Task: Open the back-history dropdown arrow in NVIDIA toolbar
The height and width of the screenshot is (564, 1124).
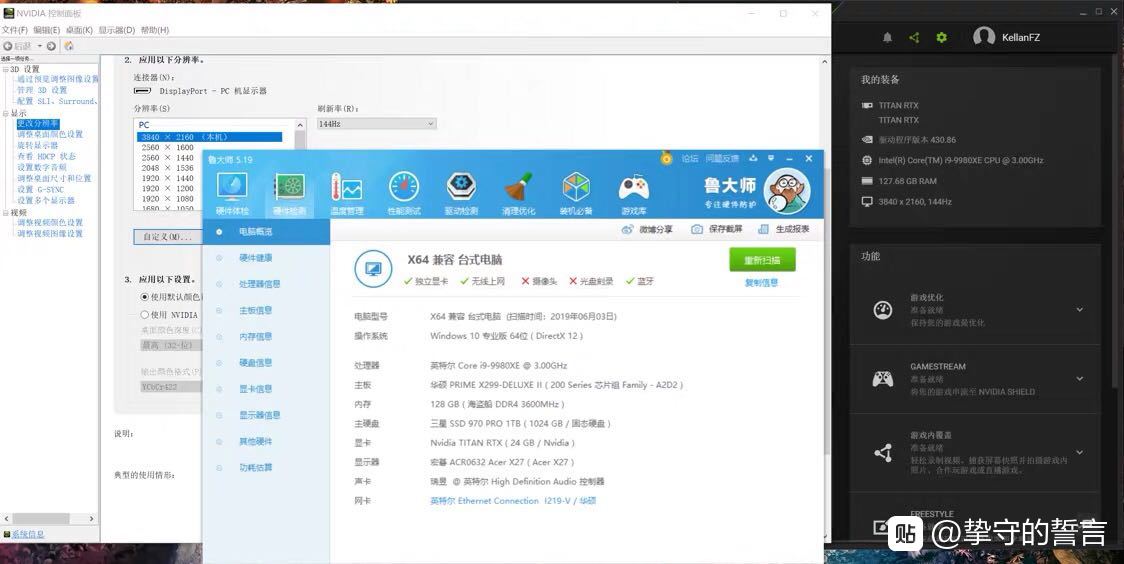Action: pos(39,46)
